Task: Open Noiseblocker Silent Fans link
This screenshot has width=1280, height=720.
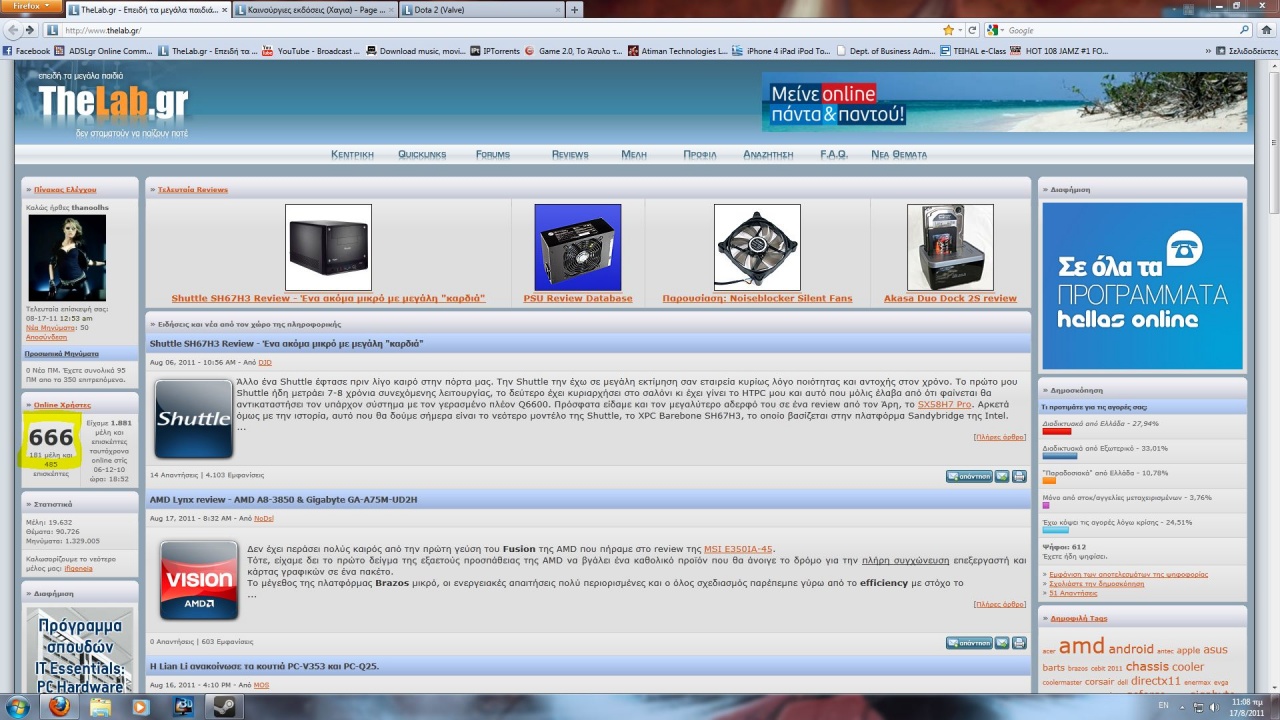Action: coord(757,298)
